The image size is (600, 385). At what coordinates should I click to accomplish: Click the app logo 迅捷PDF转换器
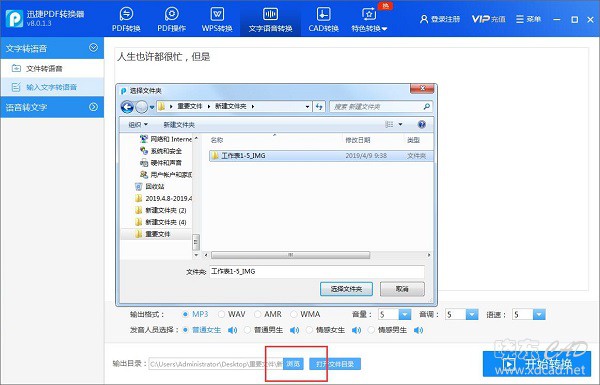(x=14, y=18)
